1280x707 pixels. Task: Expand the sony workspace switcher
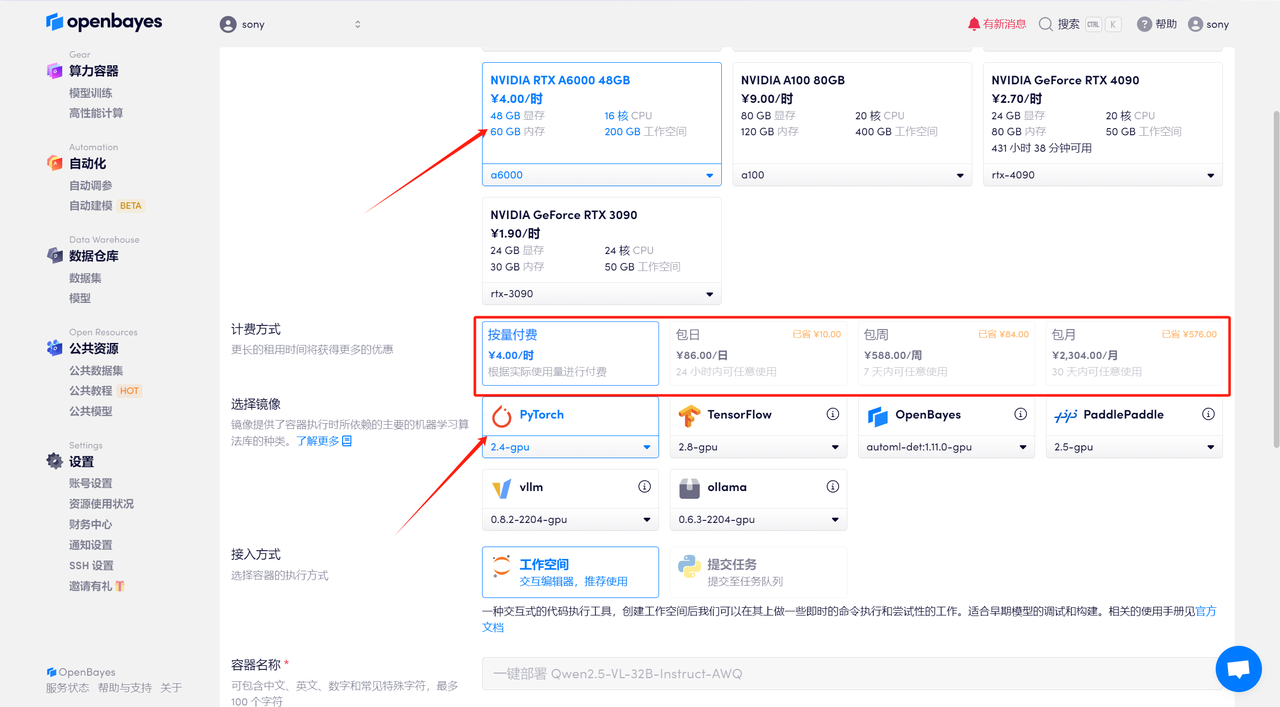click(x=290, y=24)
